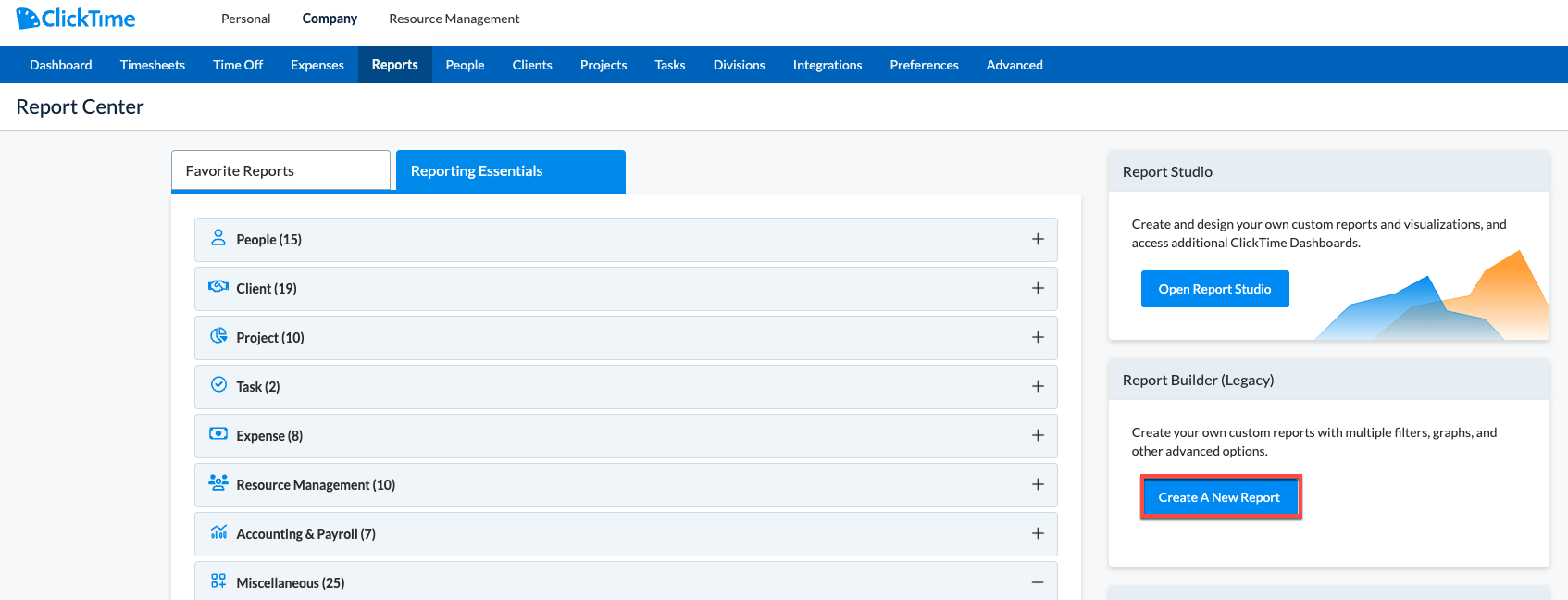Open the Integrations nav item
This screenshot has width=1568, height=600.
828,65
